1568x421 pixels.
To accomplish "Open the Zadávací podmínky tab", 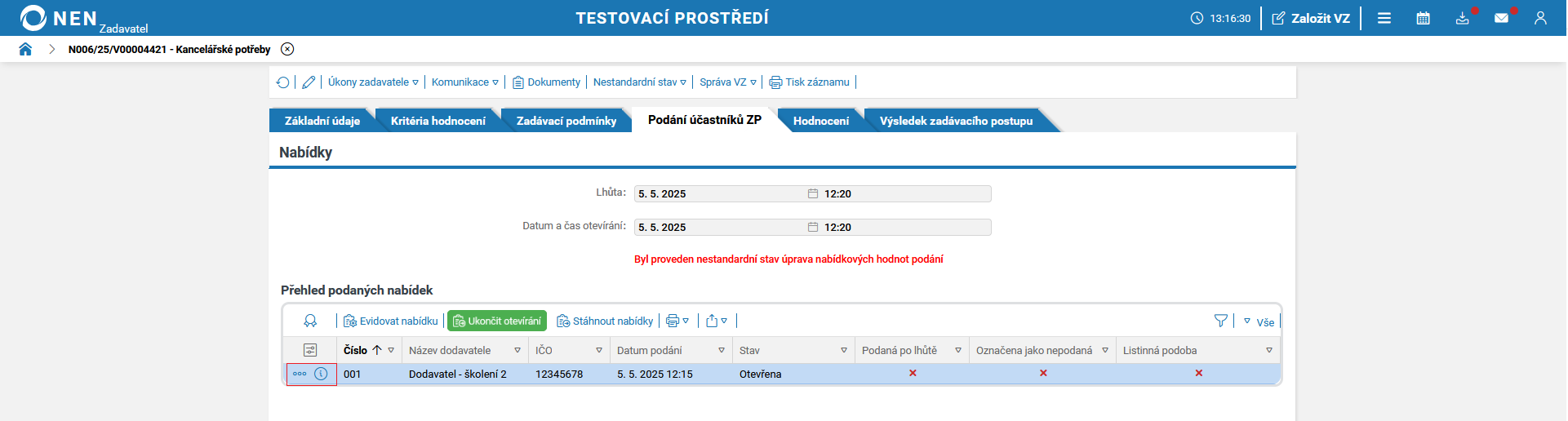I will (566, 121).
